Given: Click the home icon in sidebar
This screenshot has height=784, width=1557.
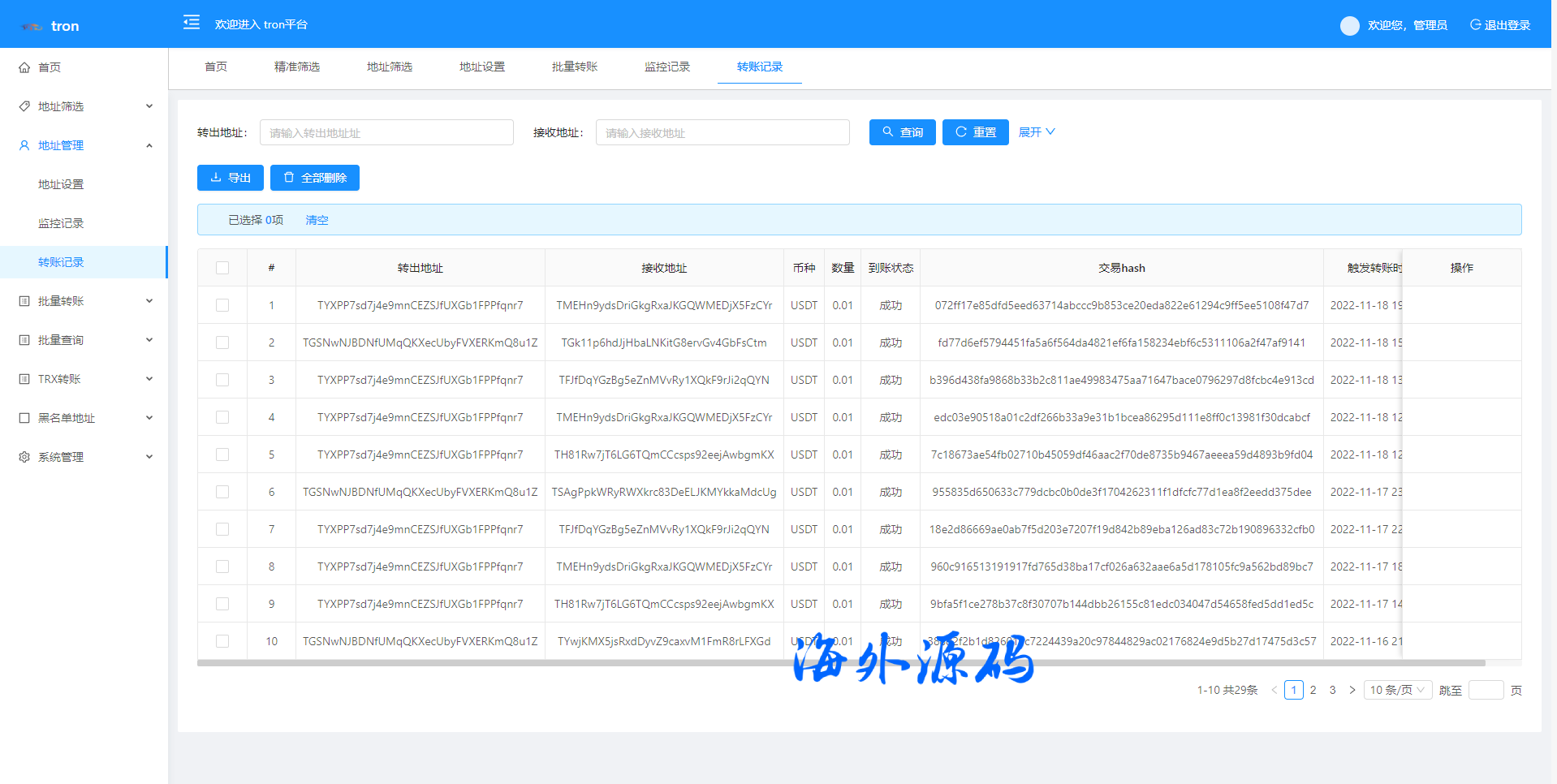Looking at the screenshot, I should coord(24,67).
